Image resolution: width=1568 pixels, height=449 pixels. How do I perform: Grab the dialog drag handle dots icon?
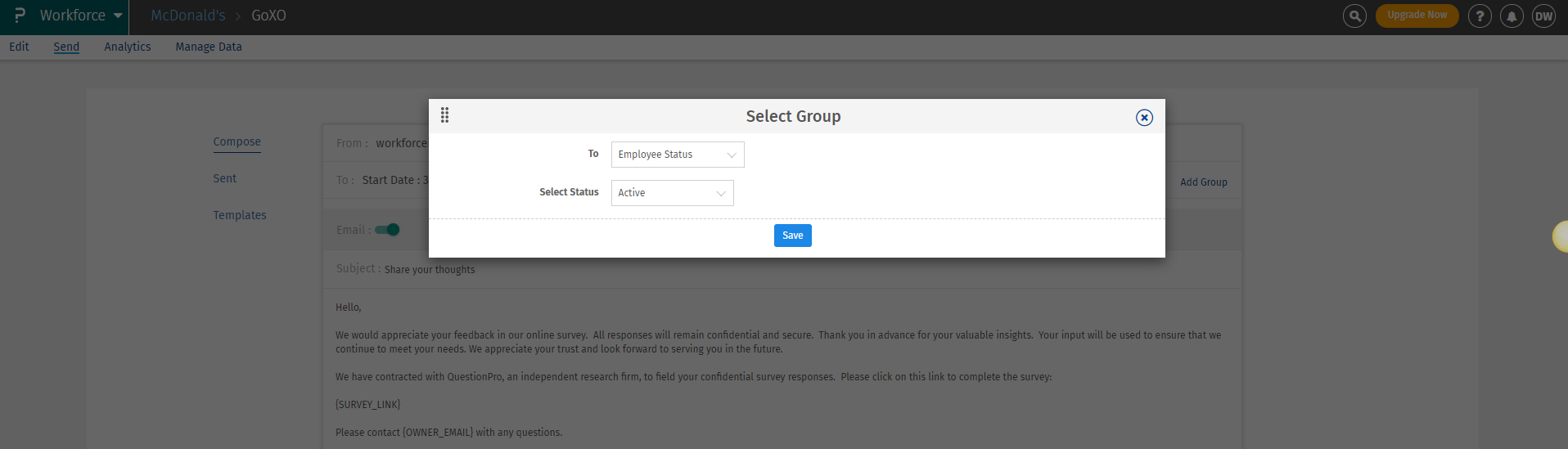[445, 115]
